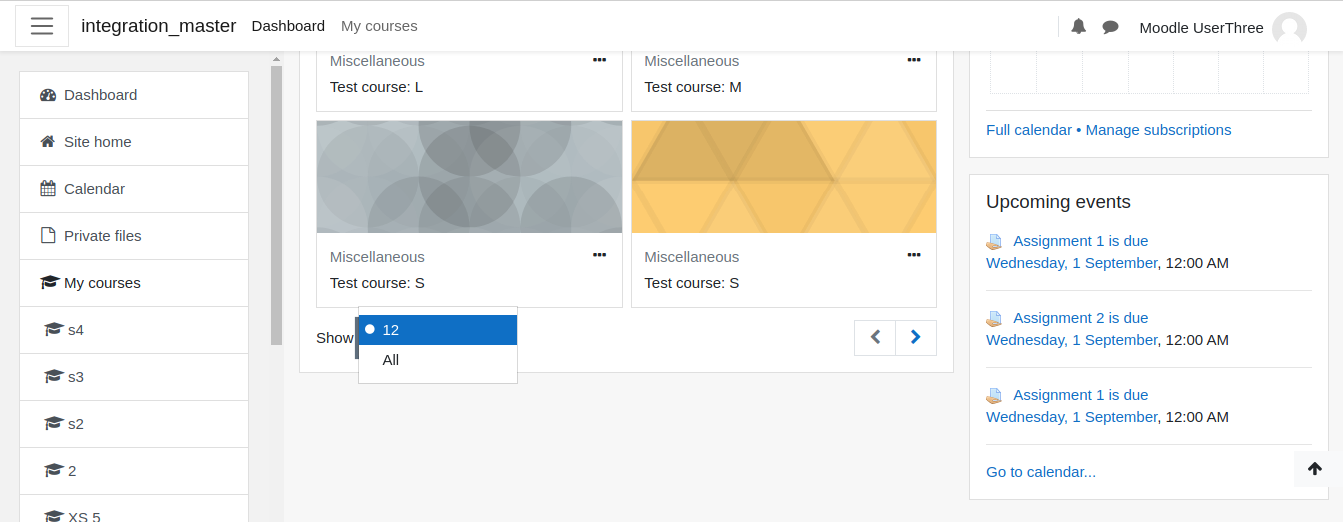This screenshot has height=522, width=1343.
Task: Click the graduation cap icon beside course 2
Action: click(x=54, y=471)
